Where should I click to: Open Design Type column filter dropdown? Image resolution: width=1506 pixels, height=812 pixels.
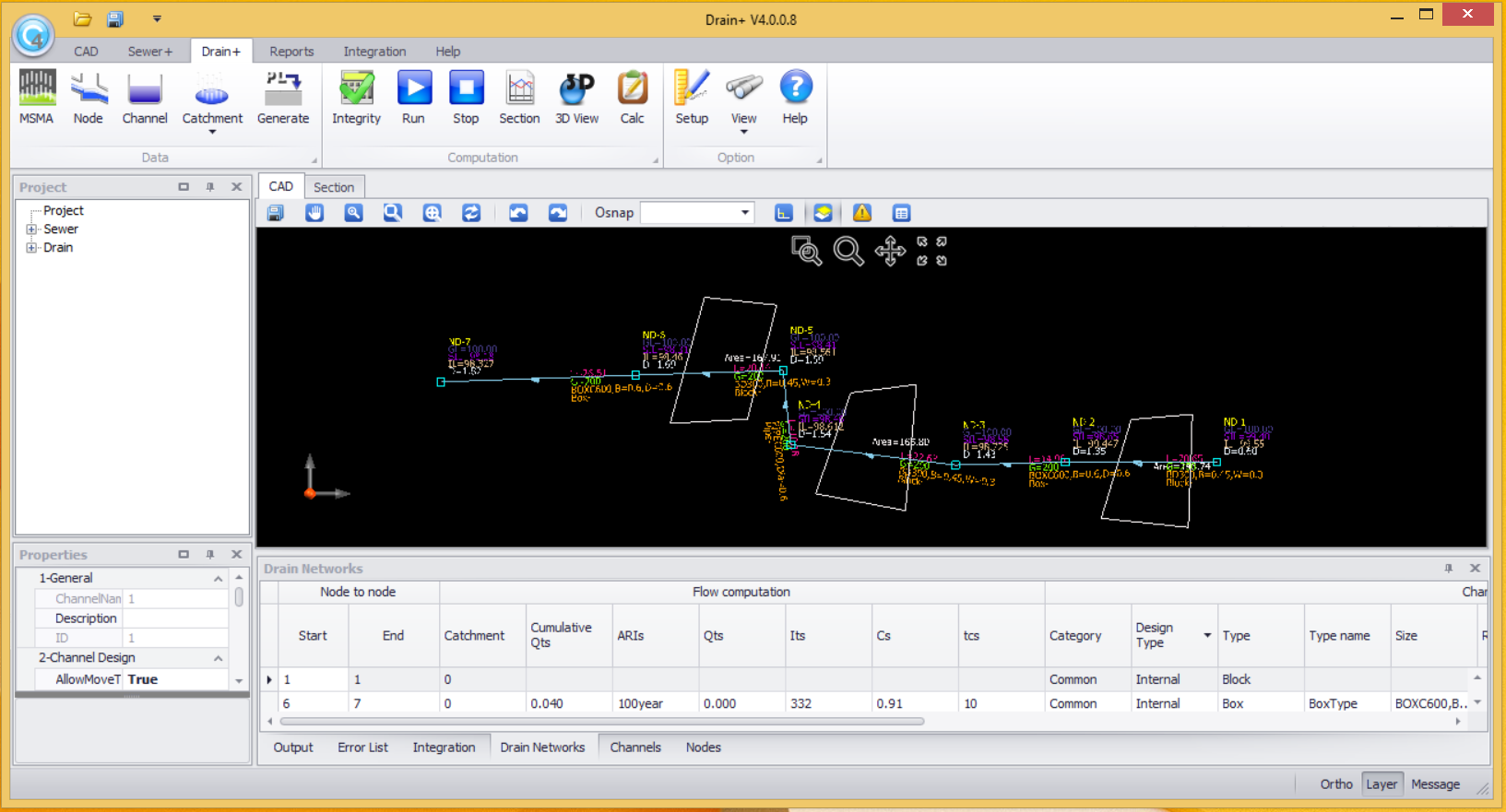[1207, 635]
